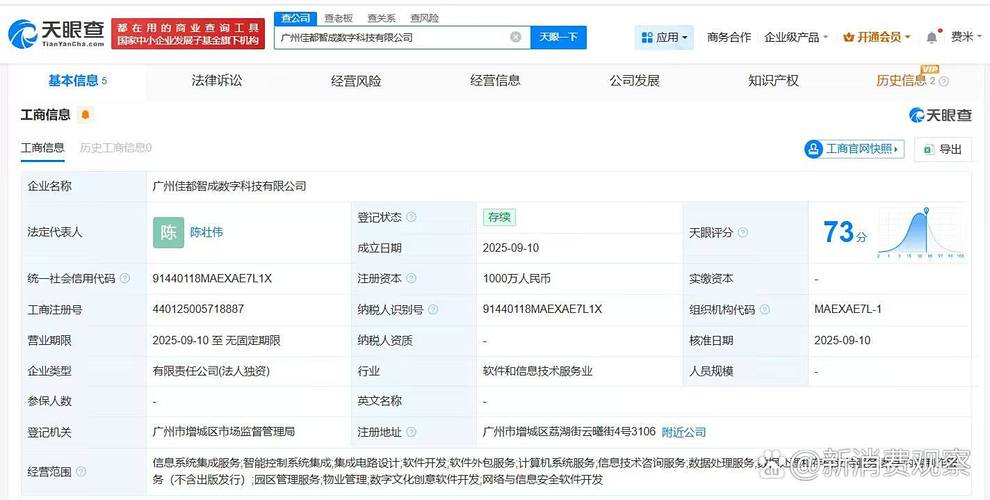The width and height of the screenshot is (990, 500).
Task: Switch to the 法律诉讼 tab
Action: tap(217, 81)
